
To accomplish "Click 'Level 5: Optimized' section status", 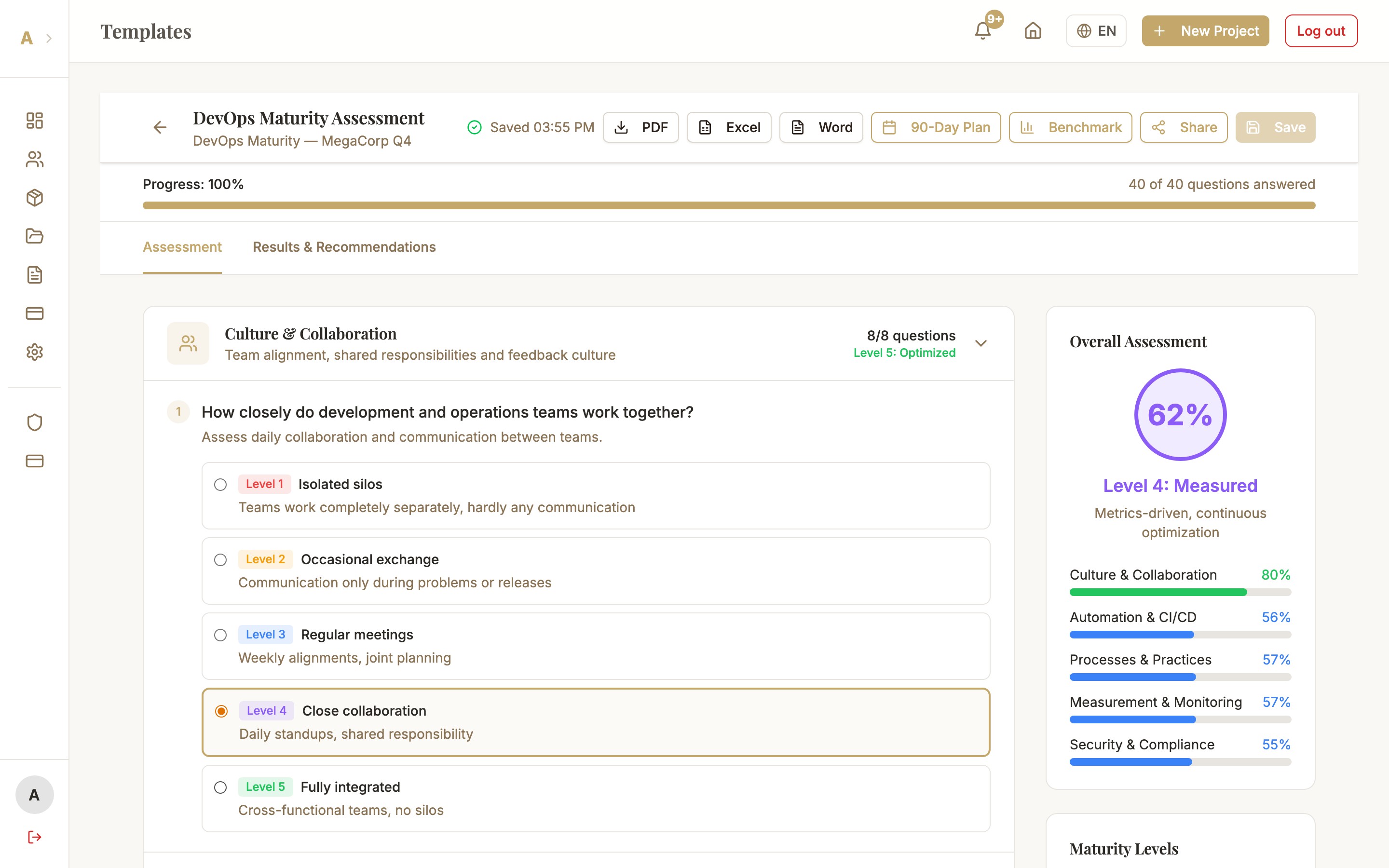I will pos(905,353).
